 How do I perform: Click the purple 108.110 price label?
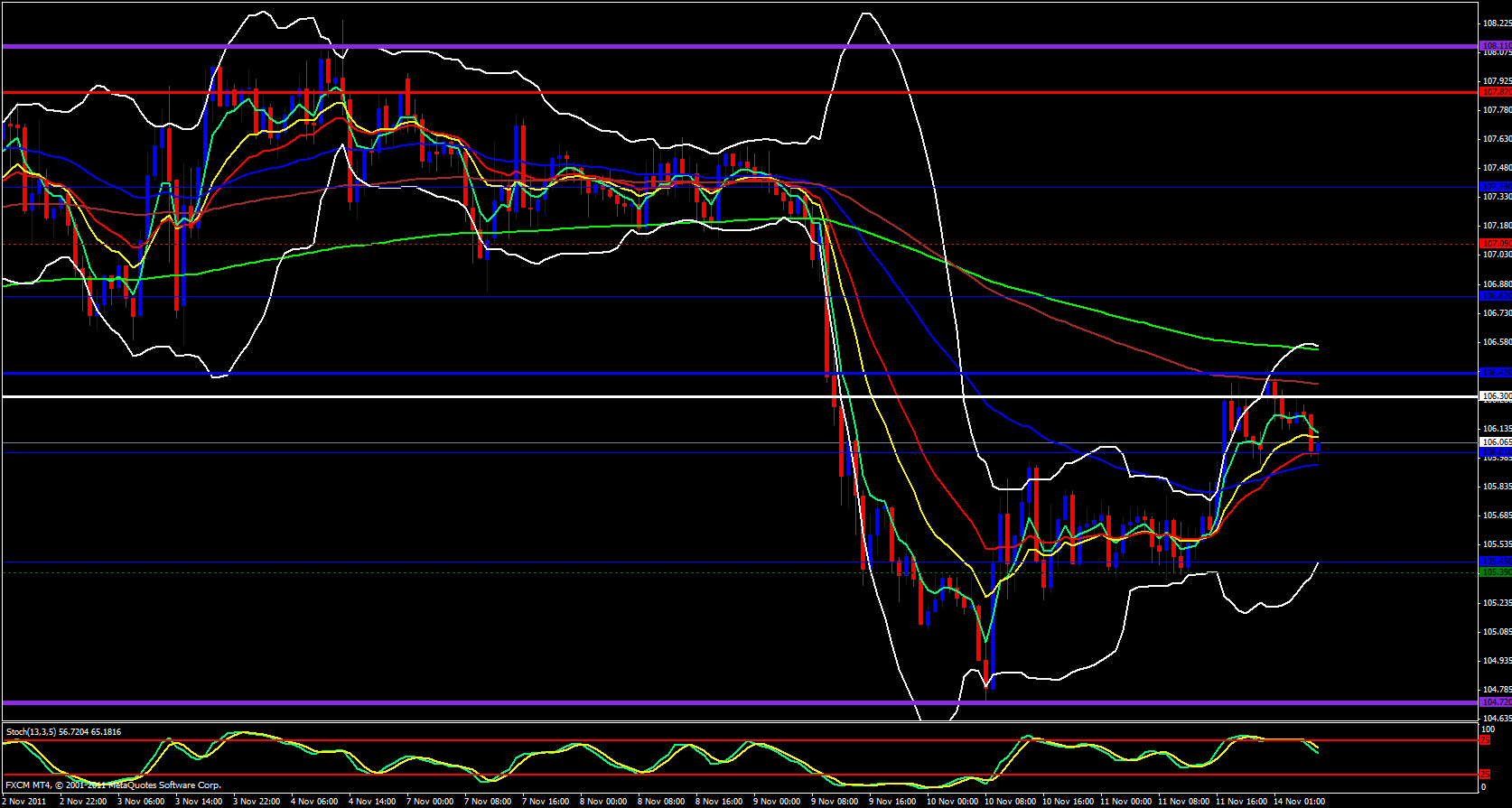[1495, 45]
